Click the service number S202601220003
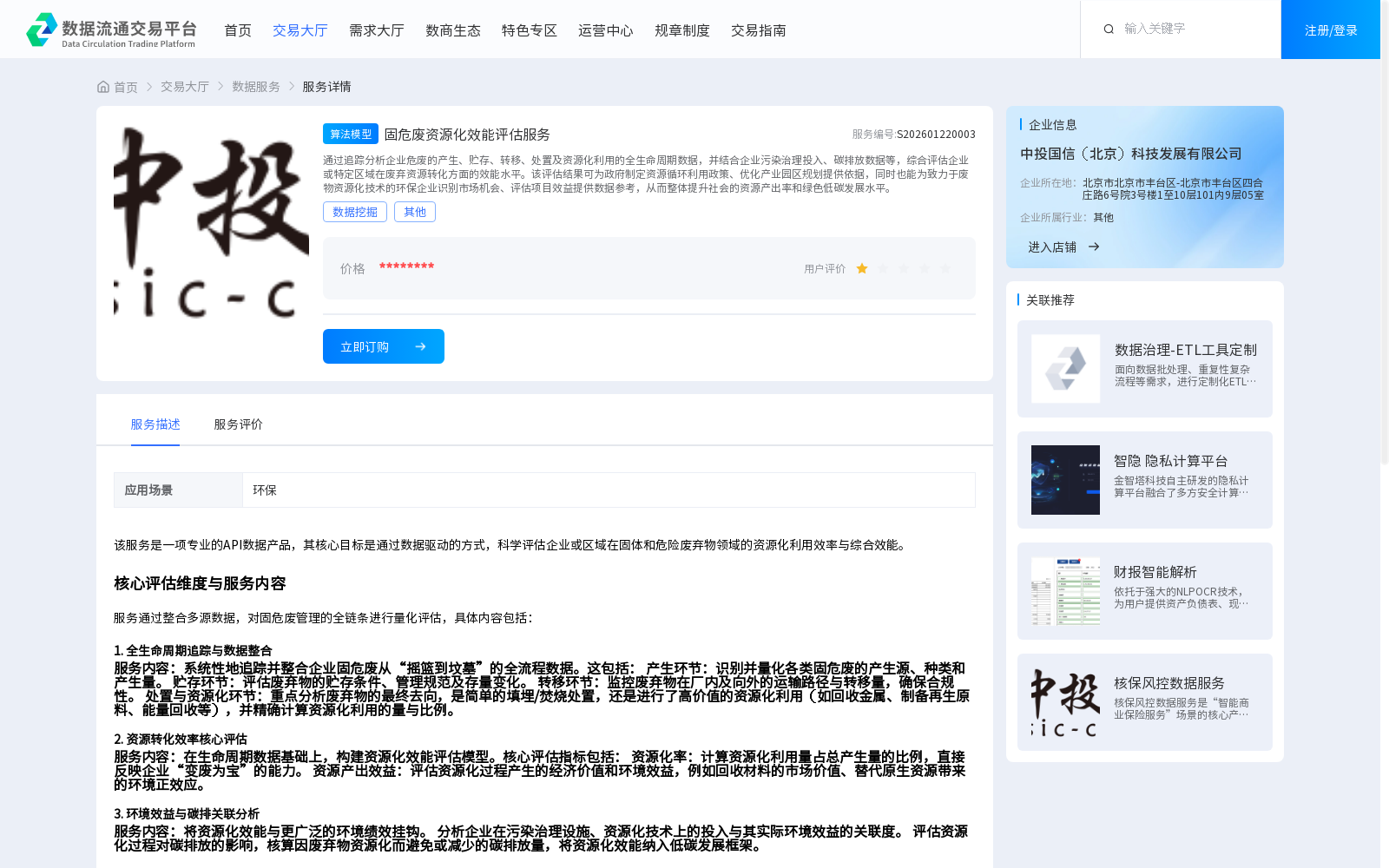This screenshot has width=1389, height=868. (x=936, y=135)
